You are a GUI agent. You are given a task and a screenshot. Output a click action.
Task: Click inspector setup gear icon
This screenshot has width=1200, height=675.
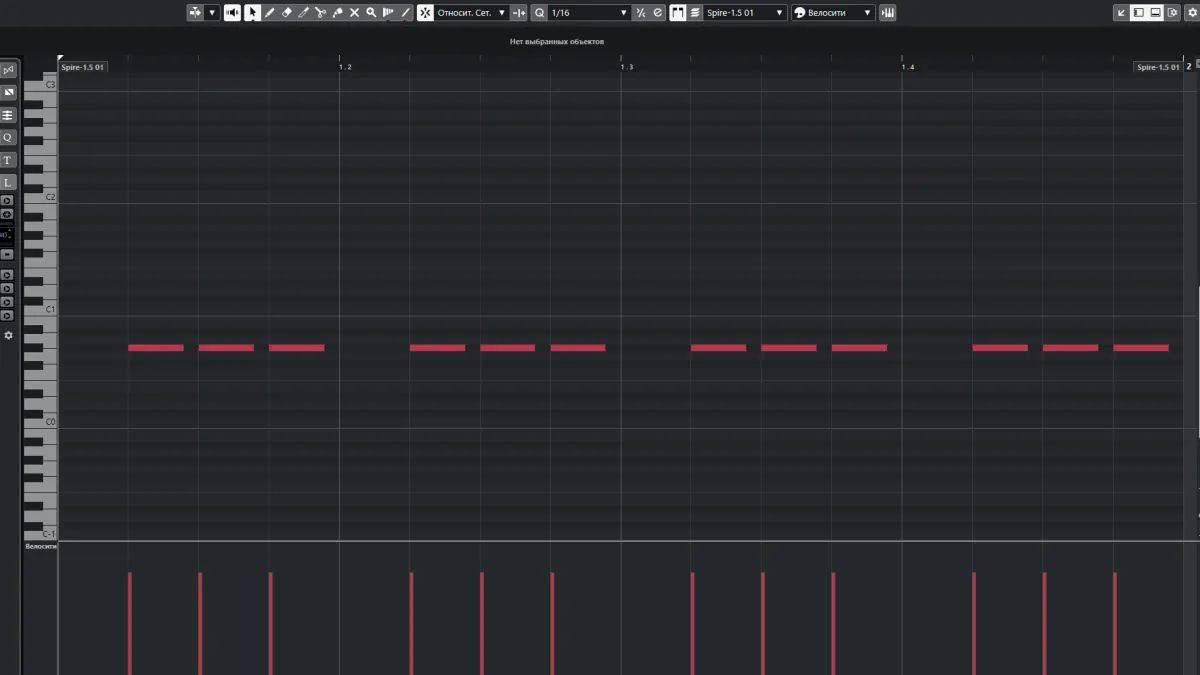tap(8, 335)
